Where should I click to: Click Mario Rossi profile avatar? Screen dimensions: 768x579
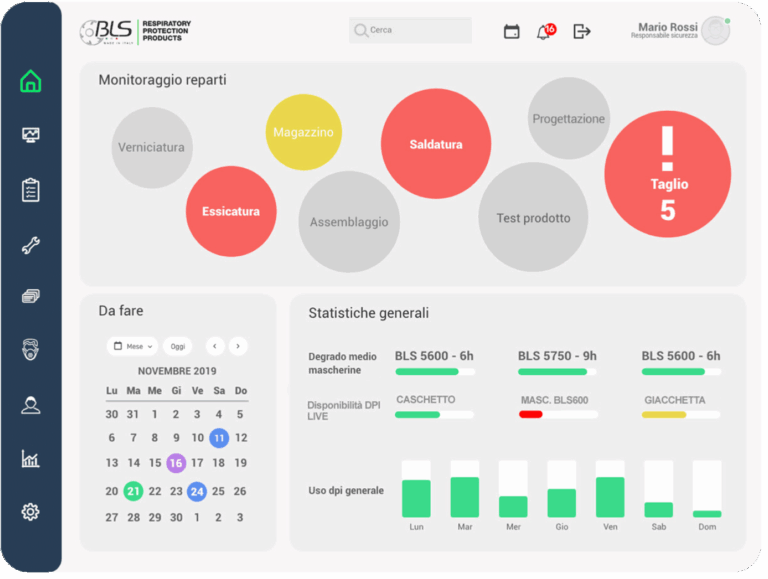tap(716, 30)
